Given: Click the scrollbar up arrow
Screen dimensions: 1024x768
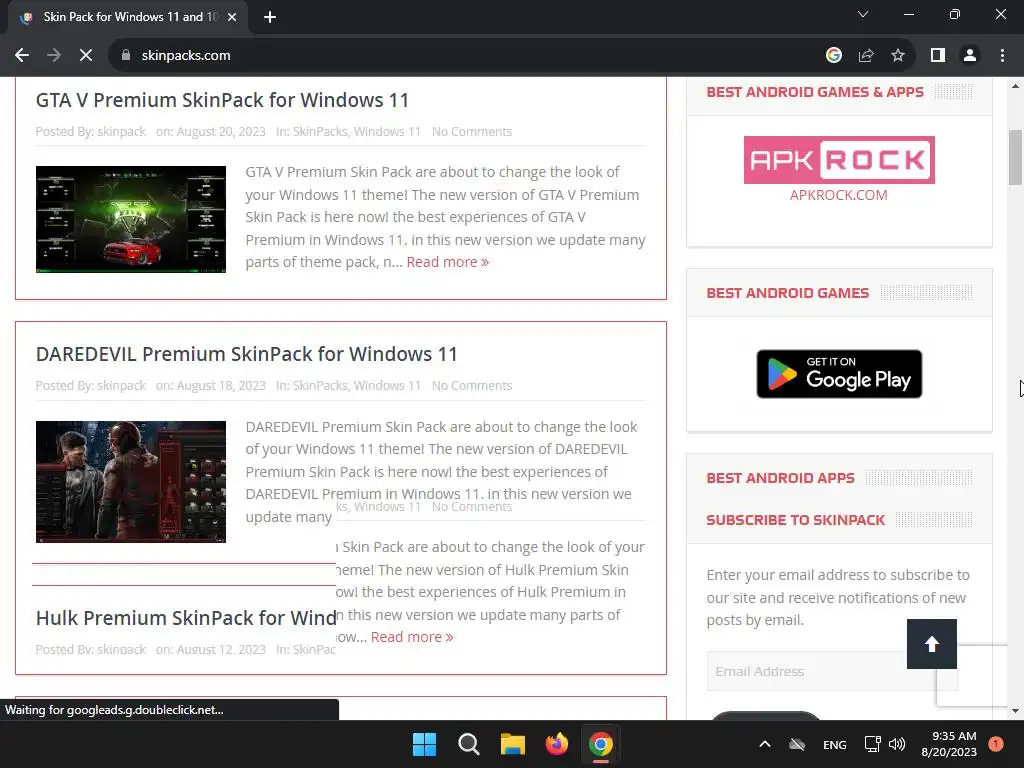Looking at the screenshot, I should [1015, 86].
